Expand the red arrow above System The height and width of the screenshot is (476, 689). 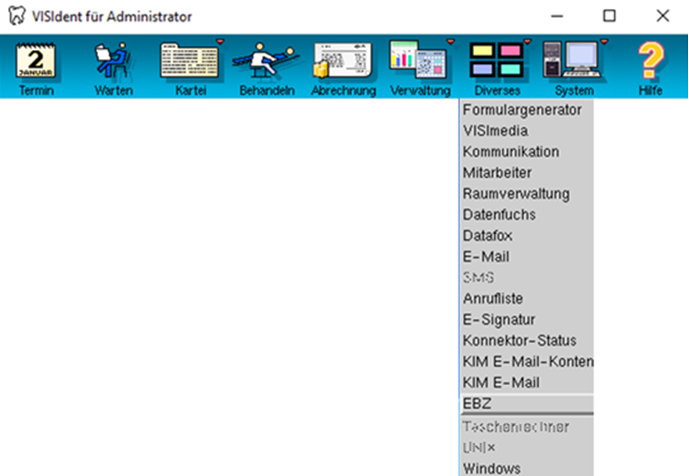point(604,42)
